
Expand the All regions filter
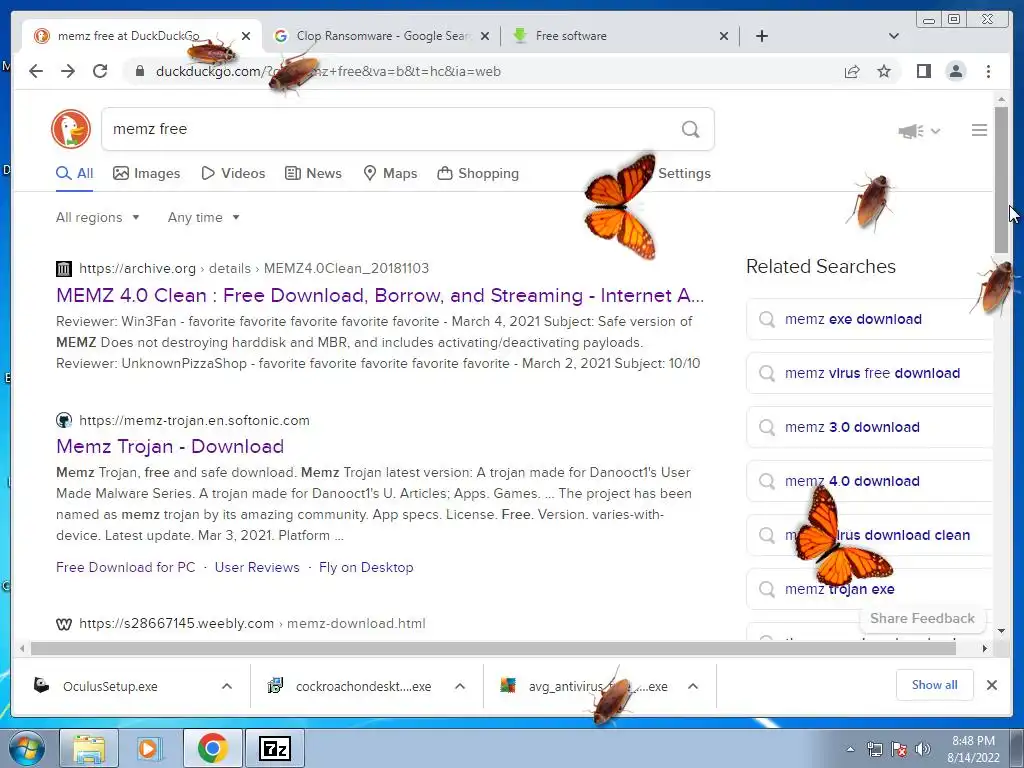[x=97, y=217]
